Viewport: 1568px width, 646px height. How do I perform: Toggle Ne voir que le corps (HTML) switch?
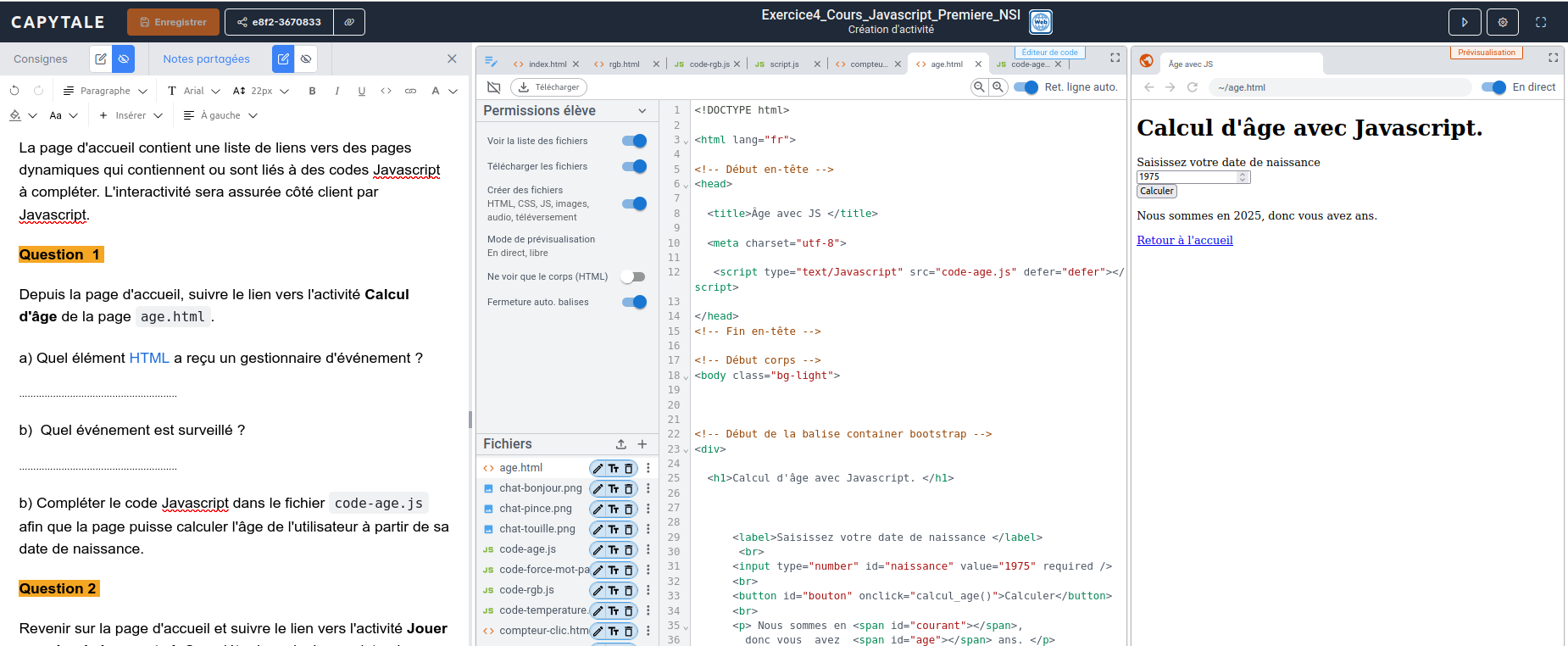(632, 276)
